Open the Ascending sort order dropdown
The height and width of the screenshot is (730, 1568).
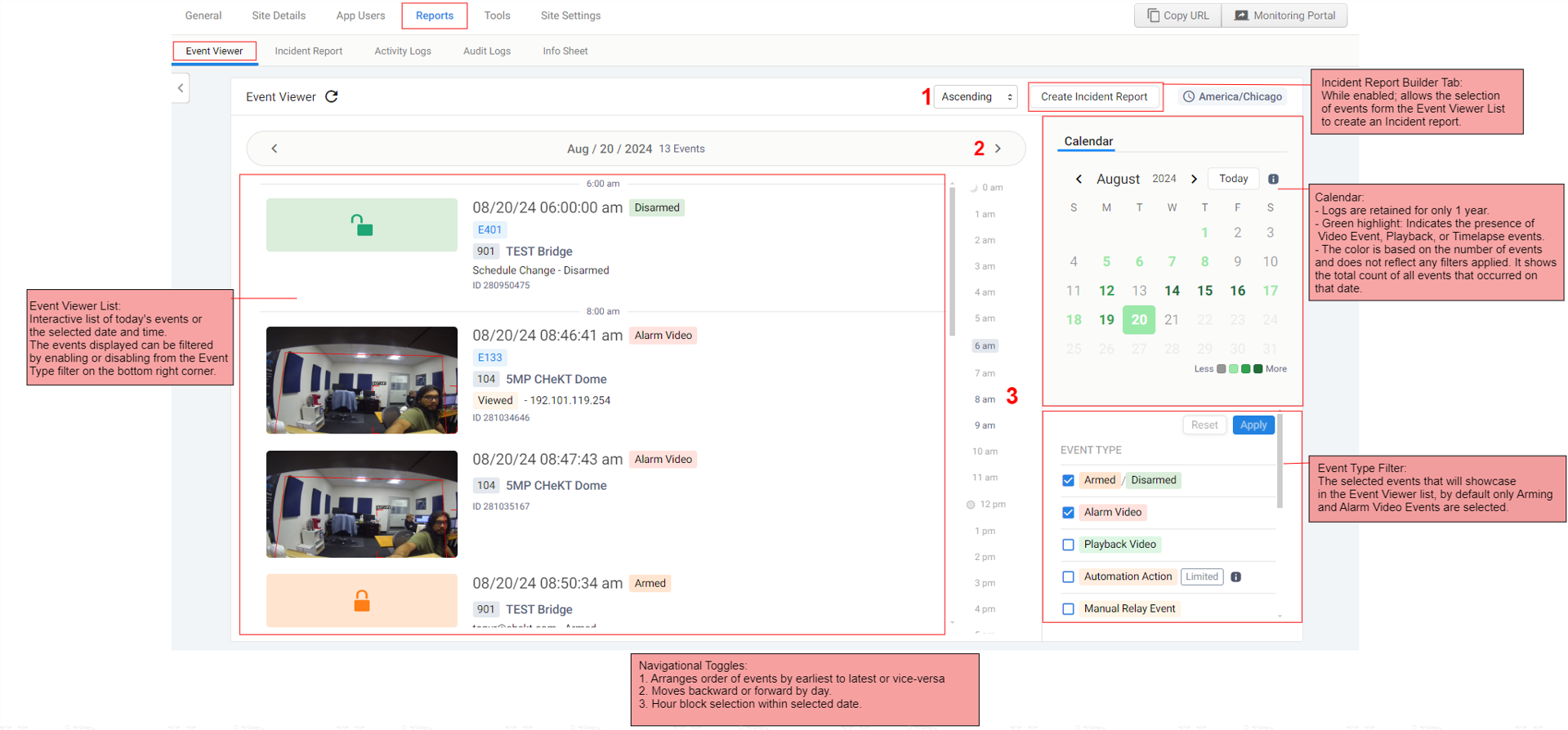point(976,96)
